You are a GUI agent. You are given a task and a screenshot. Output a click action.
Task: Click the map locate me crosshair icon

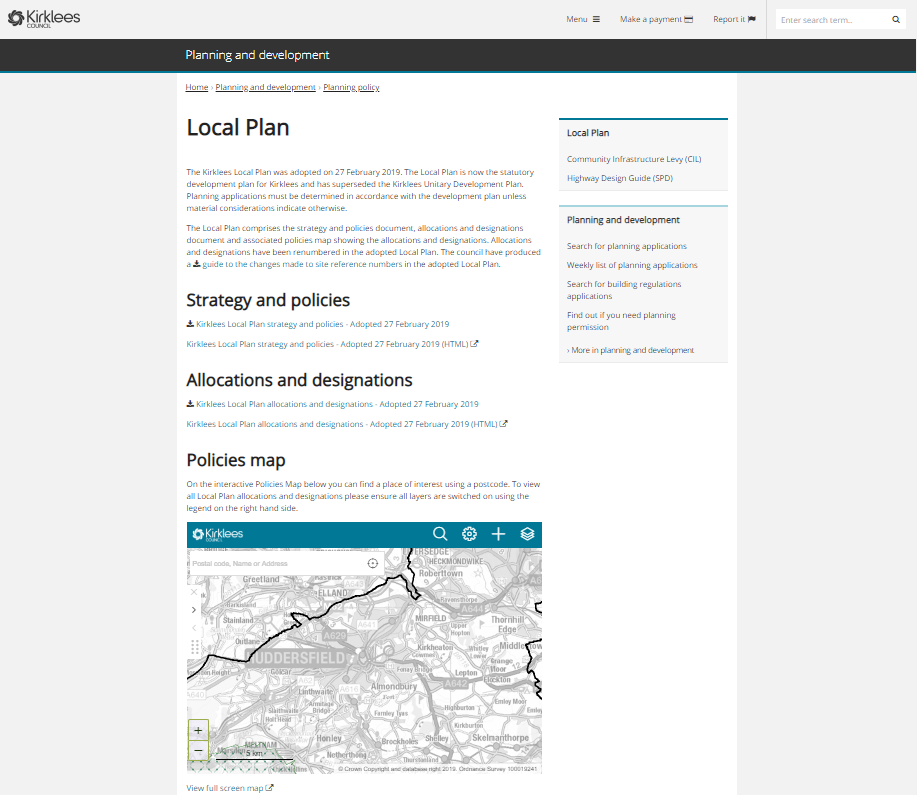(x=373, y=564)
